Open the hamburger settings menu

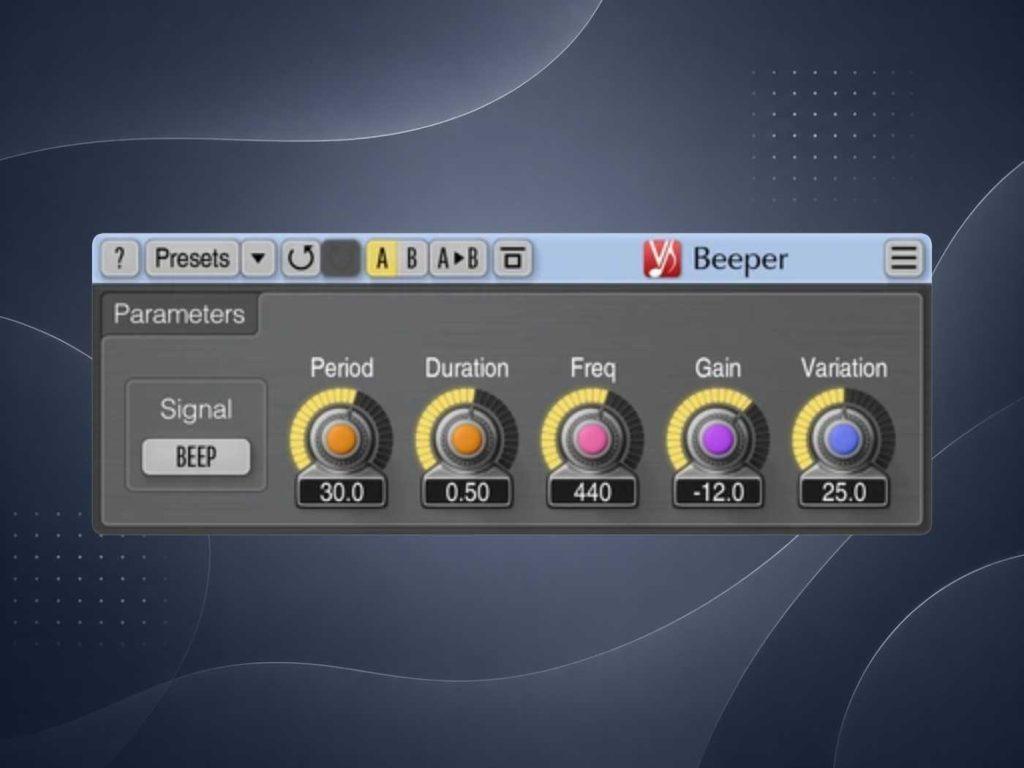coord(904,259)
